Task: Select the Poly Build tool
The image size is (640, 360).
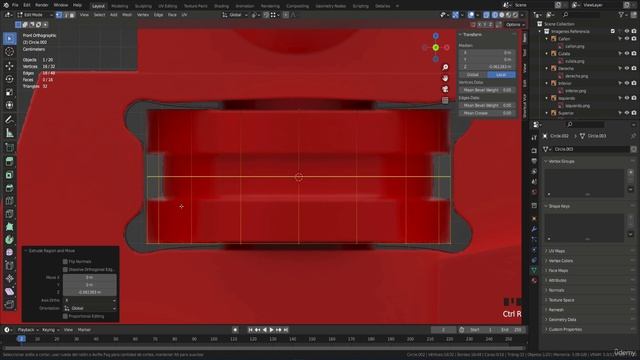Action: click(x=9, y=227)
